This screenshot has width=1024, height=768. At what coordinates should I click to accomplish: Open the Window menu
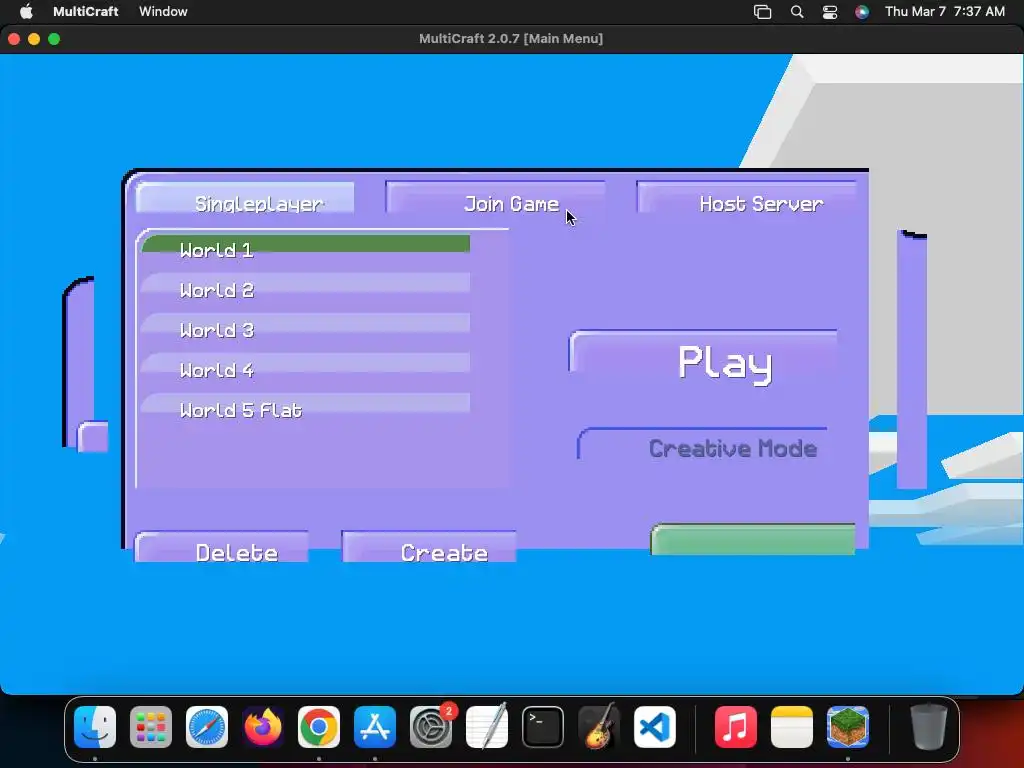pyautogui.click(x=163, y=11)
